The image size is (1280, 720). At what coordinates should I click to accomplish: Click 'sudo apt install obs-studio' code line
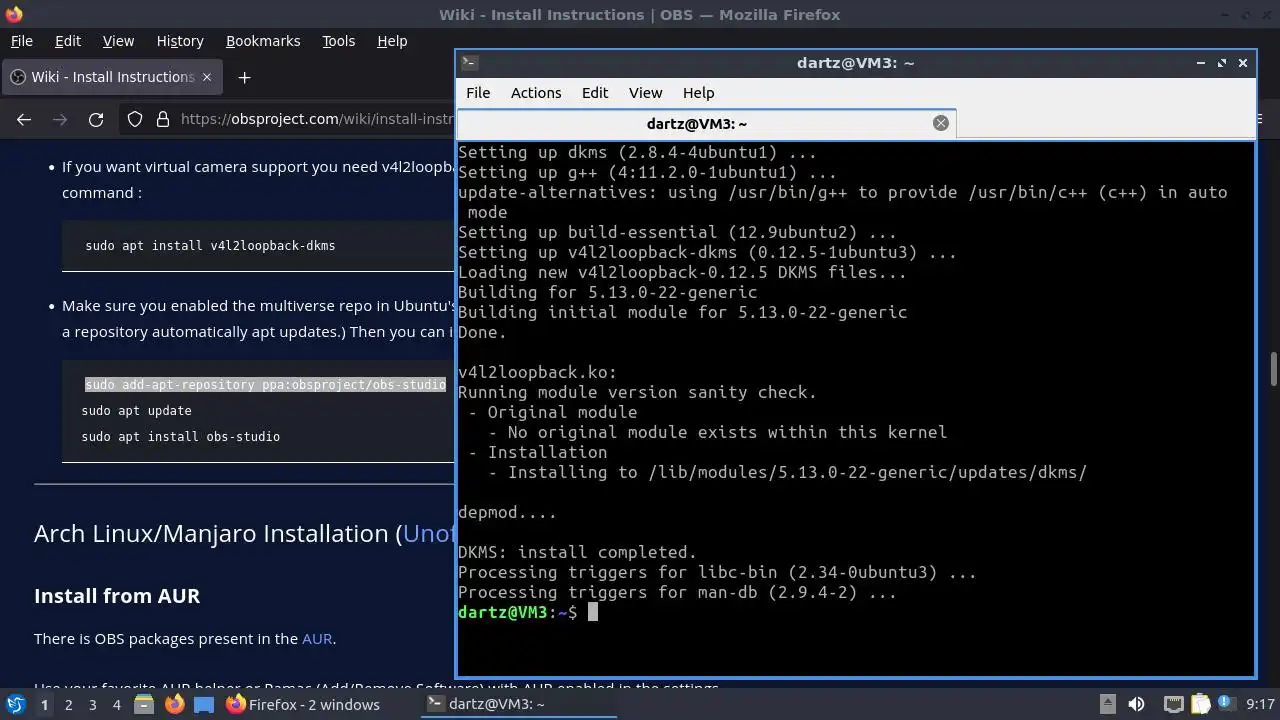(180, 436)
